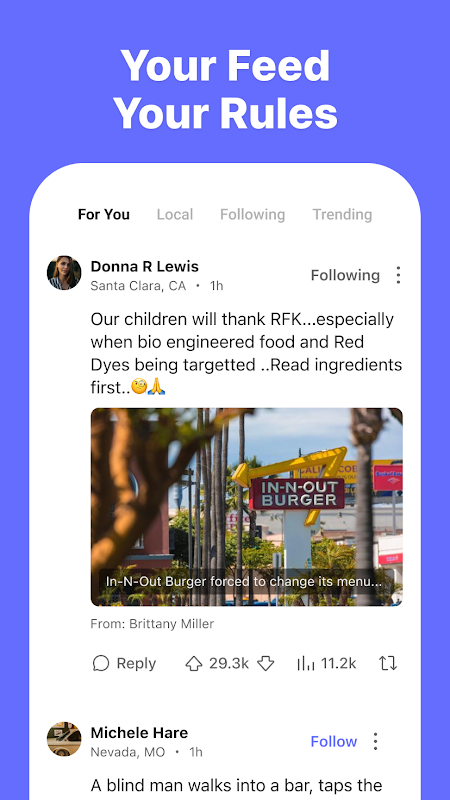This screenshot has width=450, height=800.
Task: Open In-N-Out Burger menu headline caption
Action: tap(244, 582)
